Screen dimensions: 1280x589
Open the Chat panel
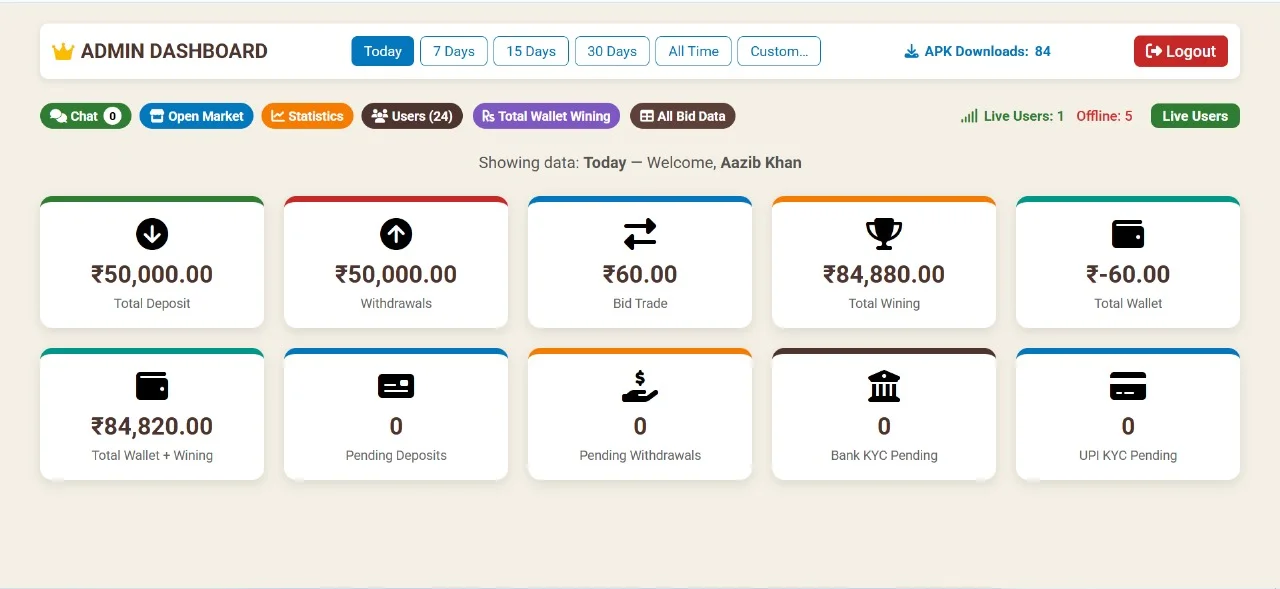pos(85,116)
